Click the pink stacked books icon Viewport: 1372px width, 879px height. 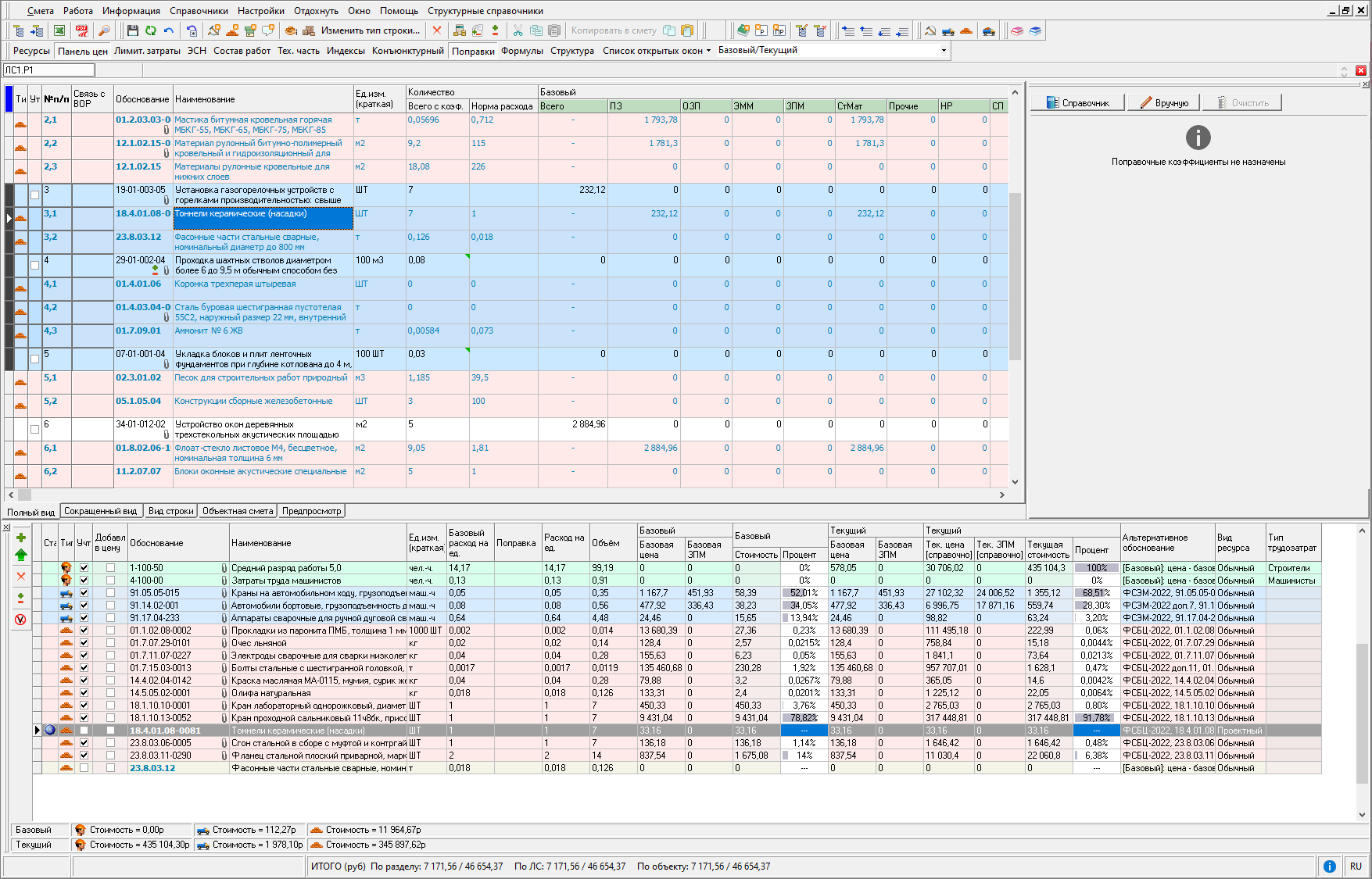tap(1017, 30)
